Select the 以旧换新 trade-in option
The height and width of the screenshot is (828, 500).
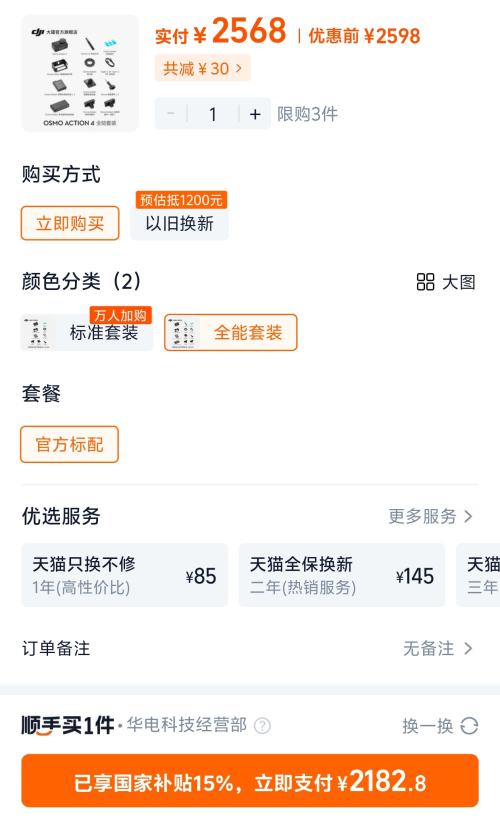pyautogui.click(x=180, y=223)
